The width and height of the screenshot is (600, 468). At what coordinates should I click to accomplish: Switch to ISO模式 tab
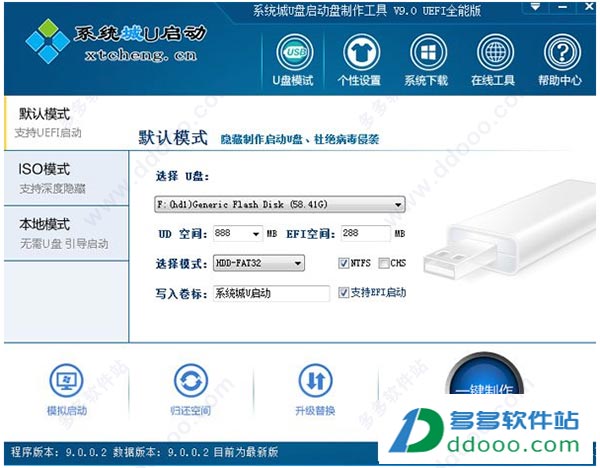point(66,178)
